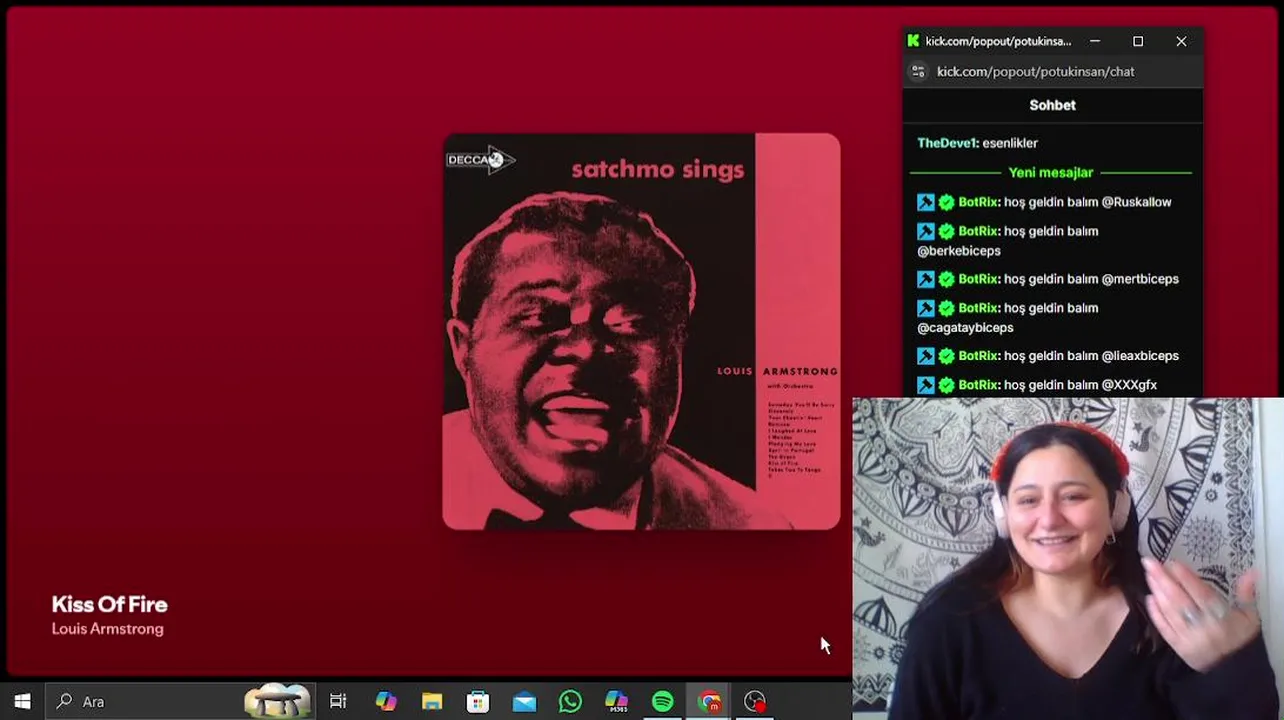Click the Satchmo Sings album cover
This screenshot has height=720, width=1284.
(x=641, y=331)
